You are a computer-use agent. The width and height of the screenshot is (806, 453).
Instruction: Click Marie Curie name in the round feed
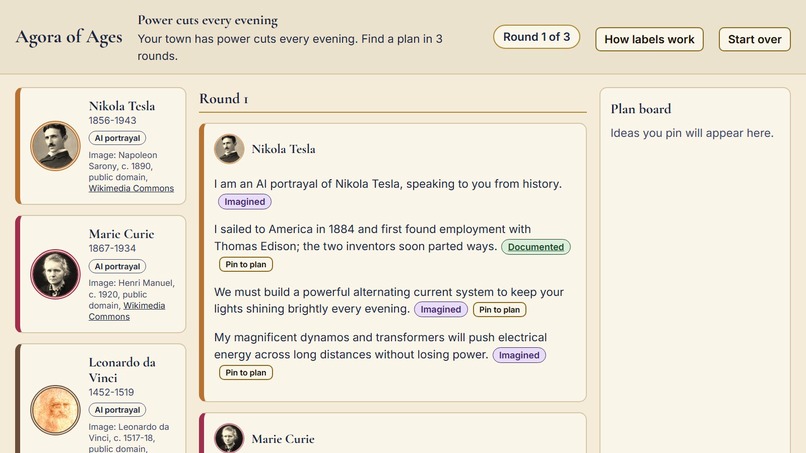(283, 439)
